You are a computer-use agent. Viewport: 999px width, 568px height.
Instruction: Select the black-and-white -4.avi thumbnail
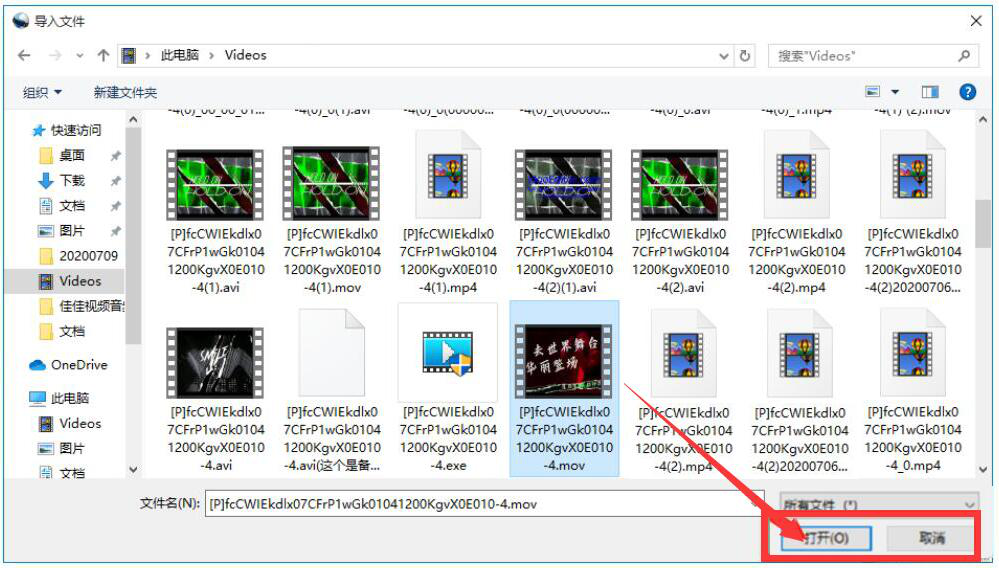click(215, 362)
